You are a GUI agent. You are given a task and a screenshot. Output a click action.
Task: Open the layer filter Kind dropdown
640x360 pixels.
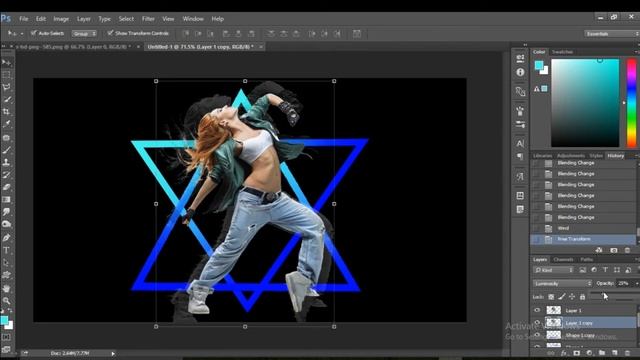tap(553, 270)
